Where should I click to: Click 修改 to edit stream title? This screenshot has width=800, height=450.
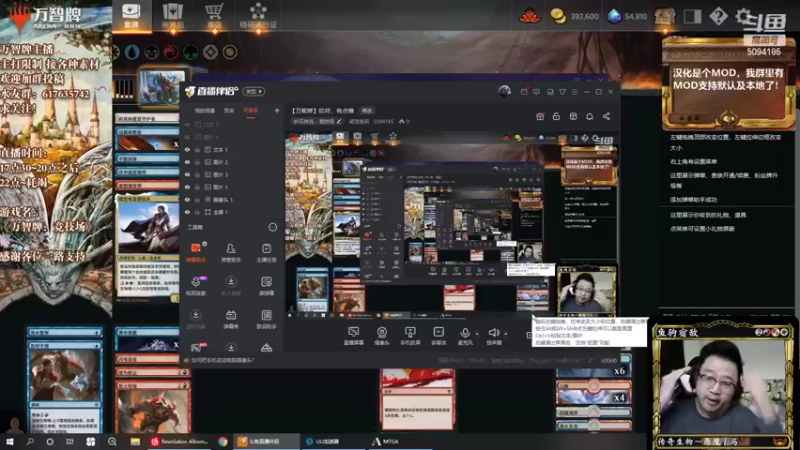tap(367, 110)
